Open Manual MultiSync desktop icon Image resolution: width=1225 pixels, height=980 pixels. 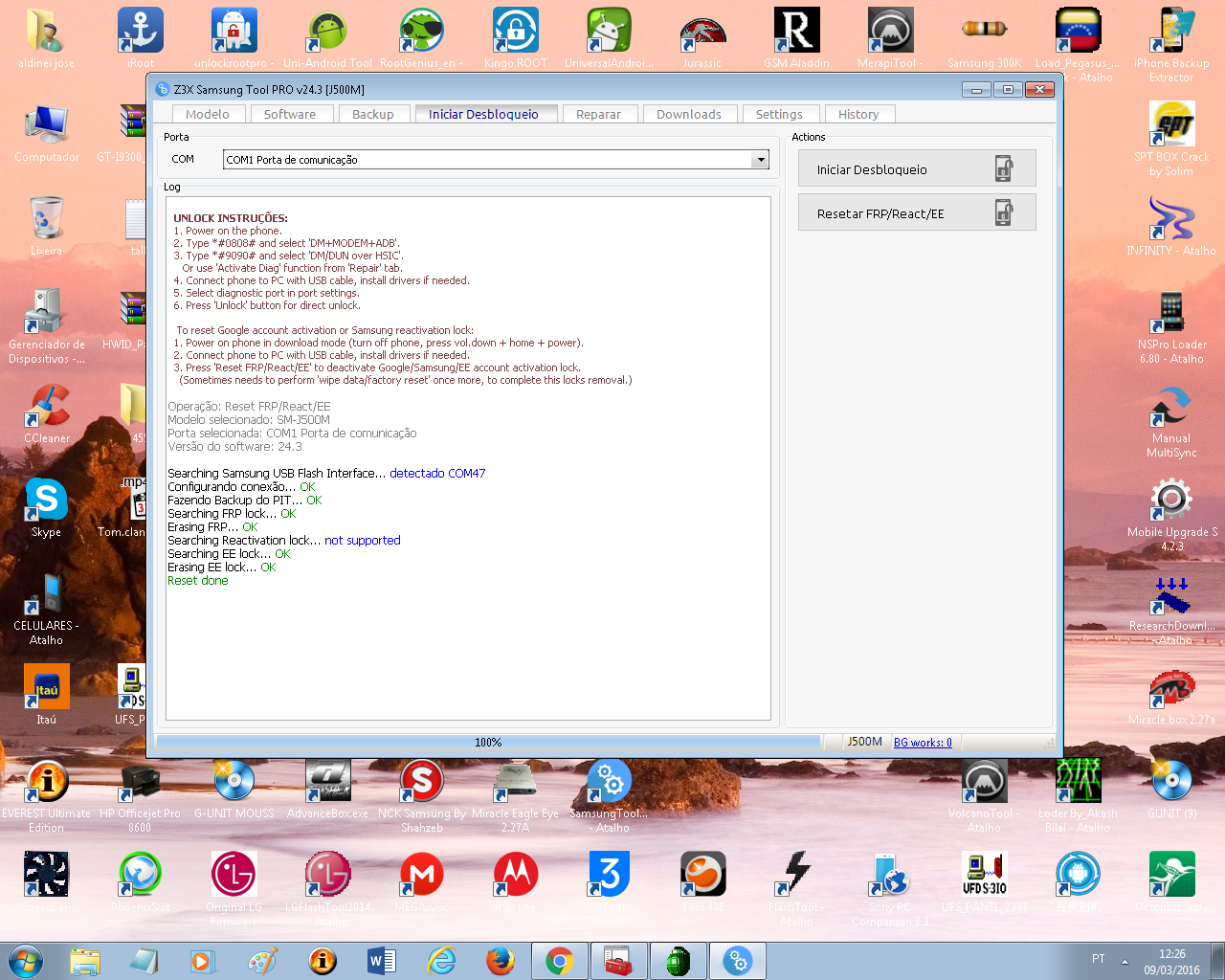[1171, 420]
